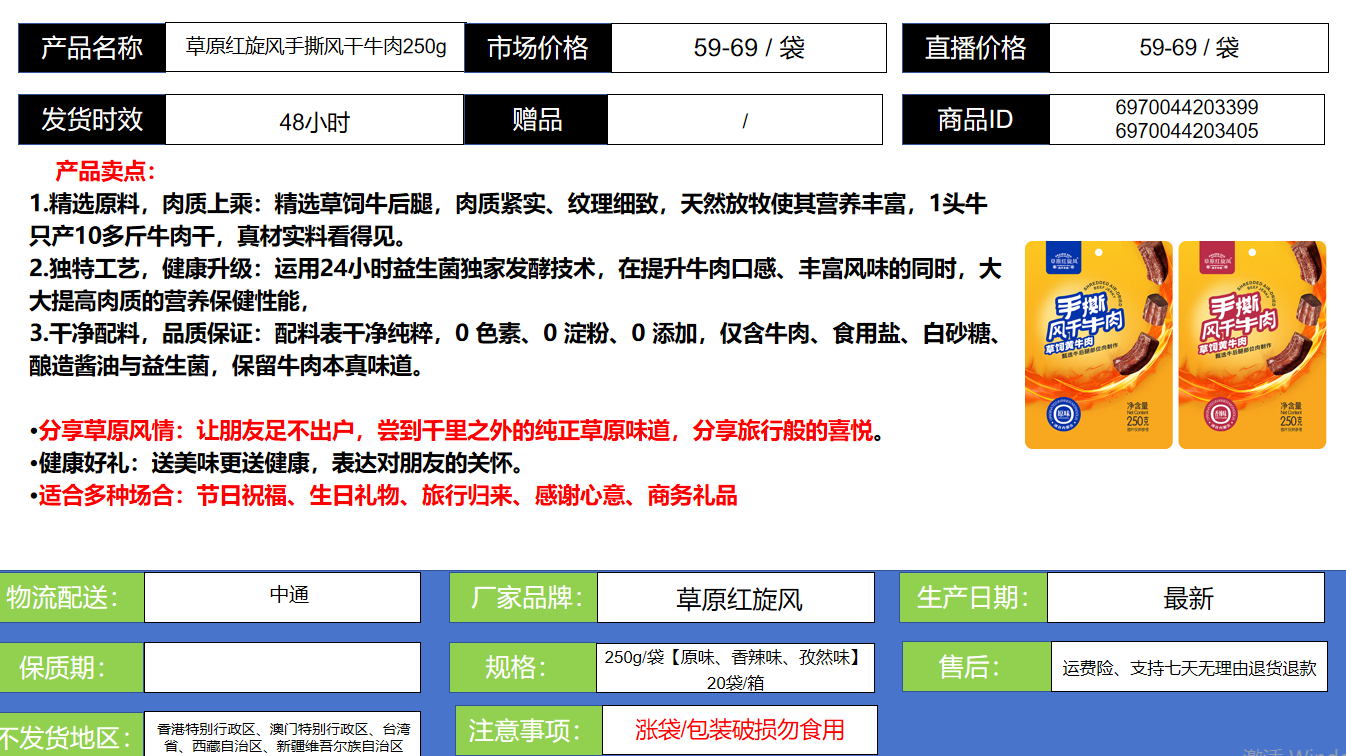Image resolution: width=1346 pixels, height=756 pixels.
Task: Select the 不发货地区 regions list cell
Action: tap(282, 737)
